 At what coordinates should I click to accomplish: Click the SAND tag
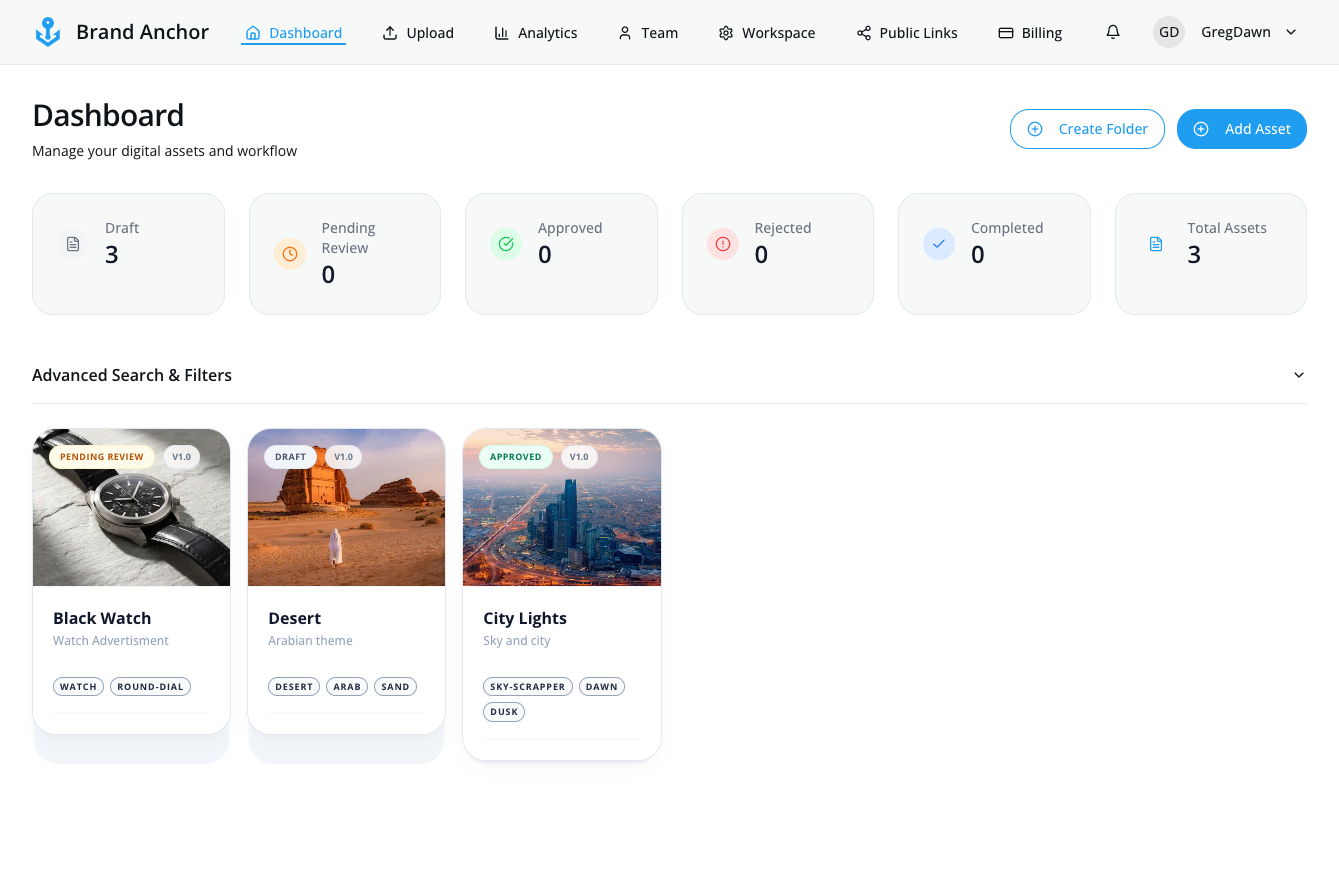(x=395, y=687)
